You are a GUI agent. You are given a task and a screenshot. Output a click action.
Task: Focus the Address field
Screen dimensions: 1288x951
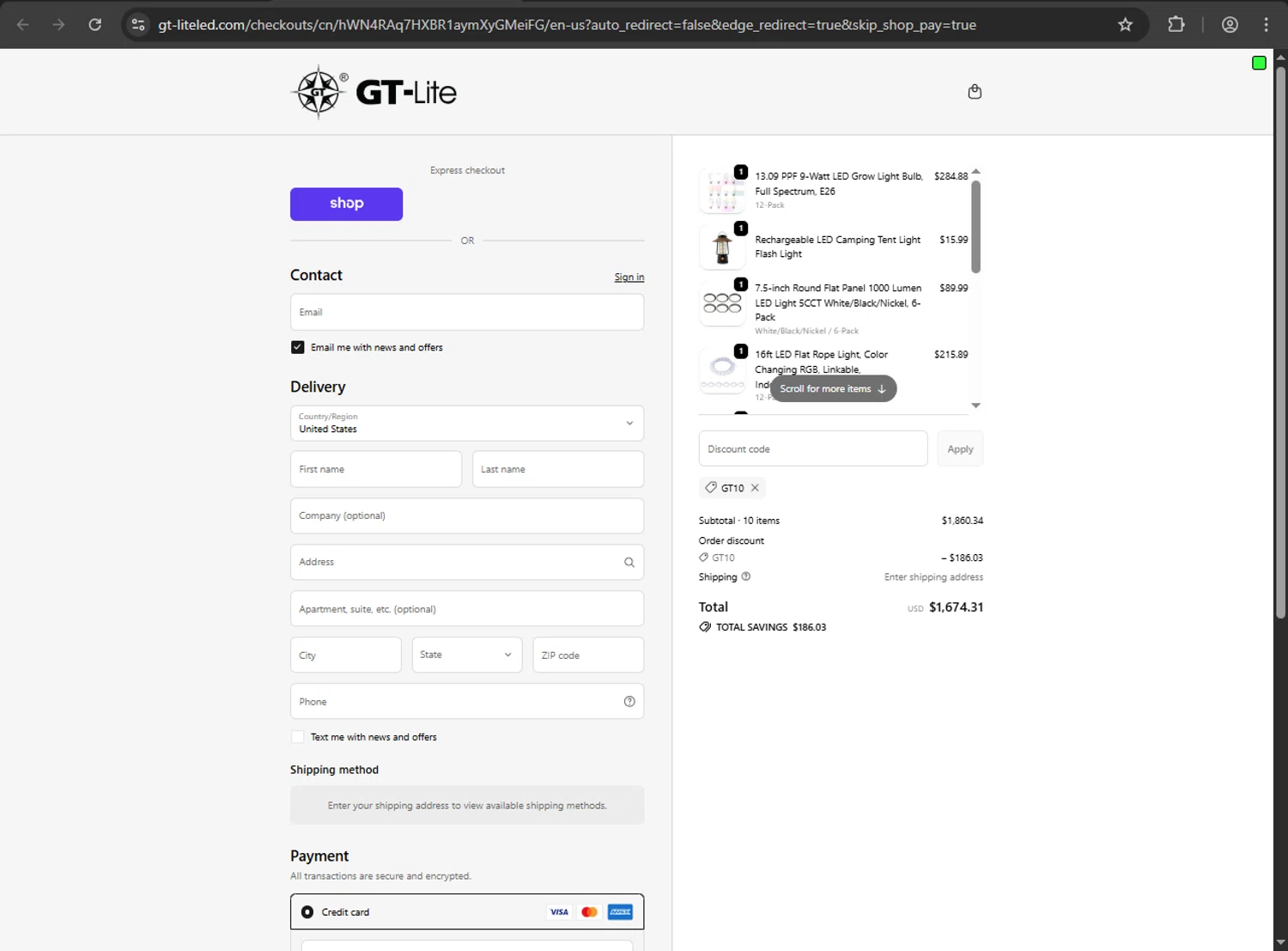(x=467, y=563)
